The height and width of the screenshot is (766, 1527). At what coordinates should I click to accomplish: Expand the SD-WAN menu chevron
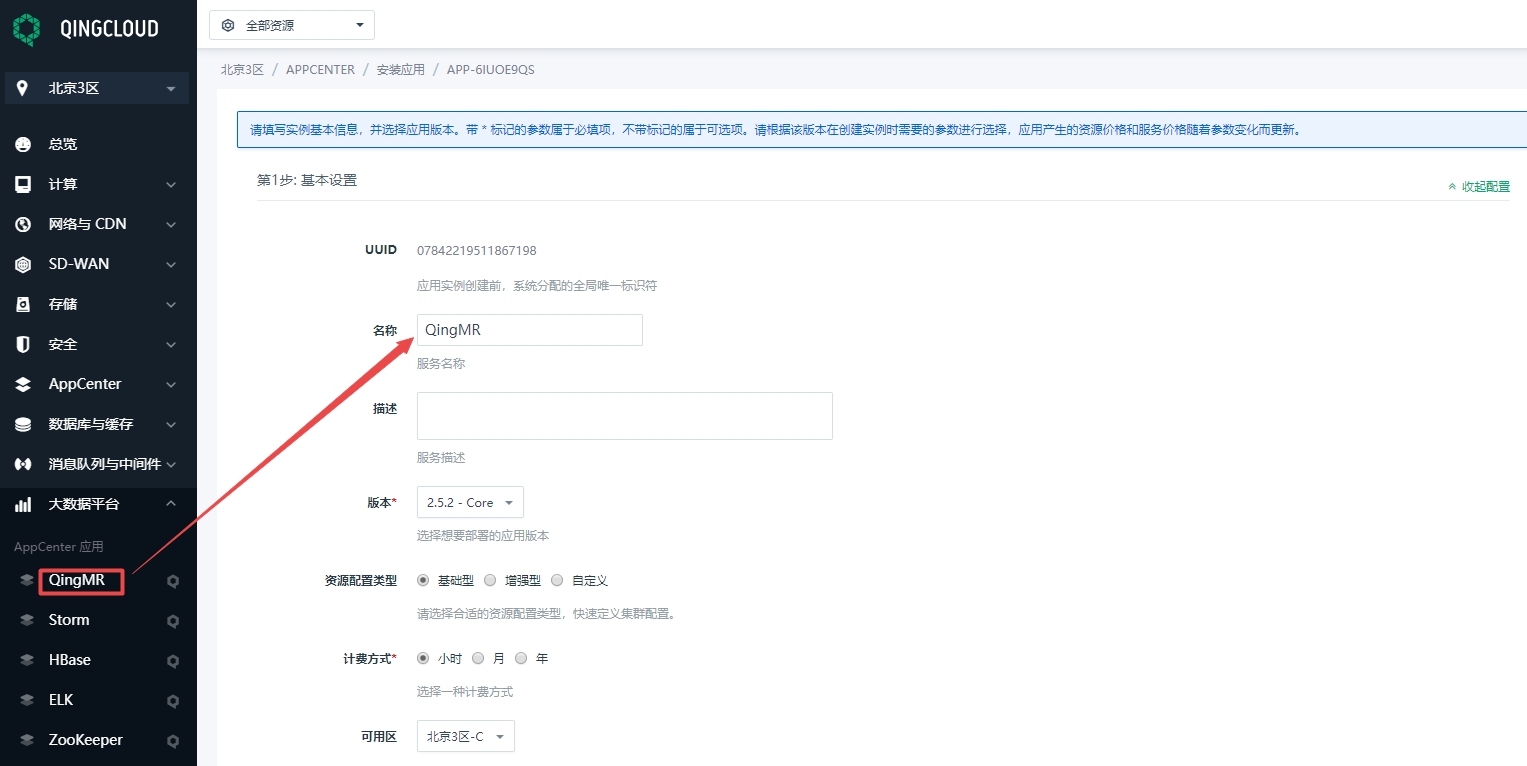click(171, 265)
